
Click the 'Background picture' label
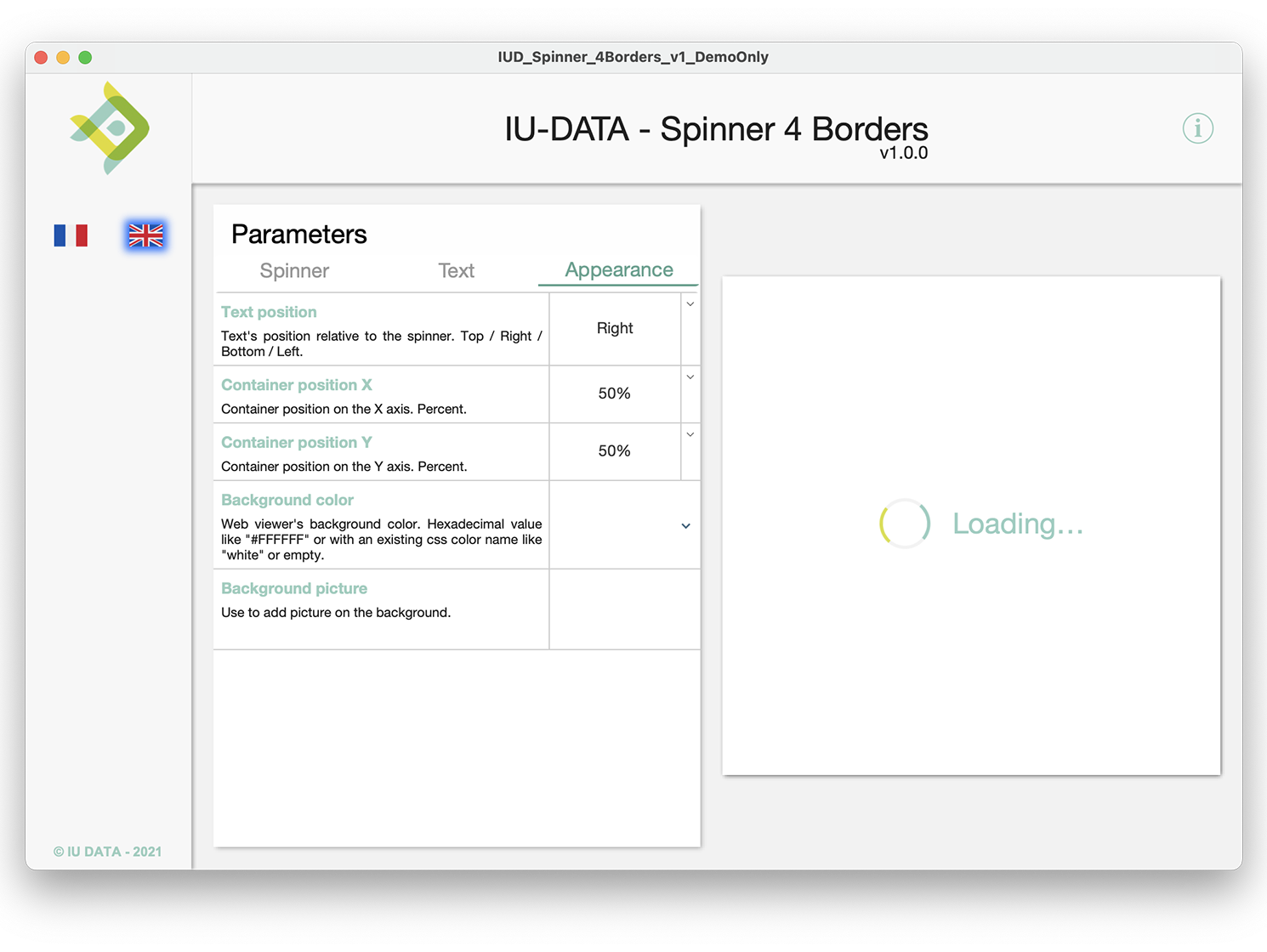294,588
